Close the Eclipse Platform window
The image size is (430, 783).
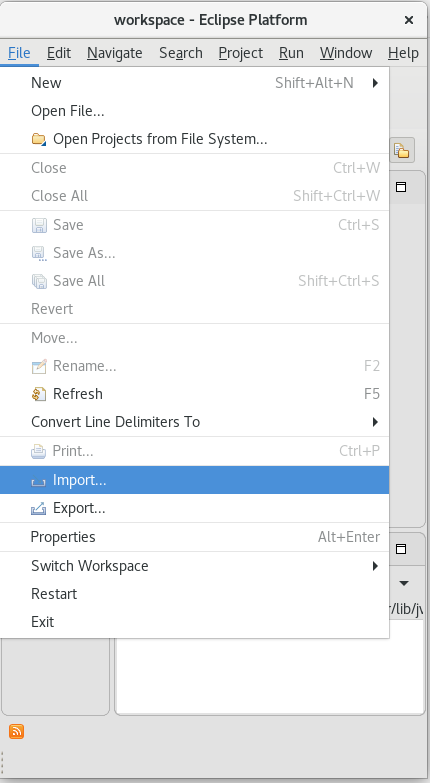point(409,20)
